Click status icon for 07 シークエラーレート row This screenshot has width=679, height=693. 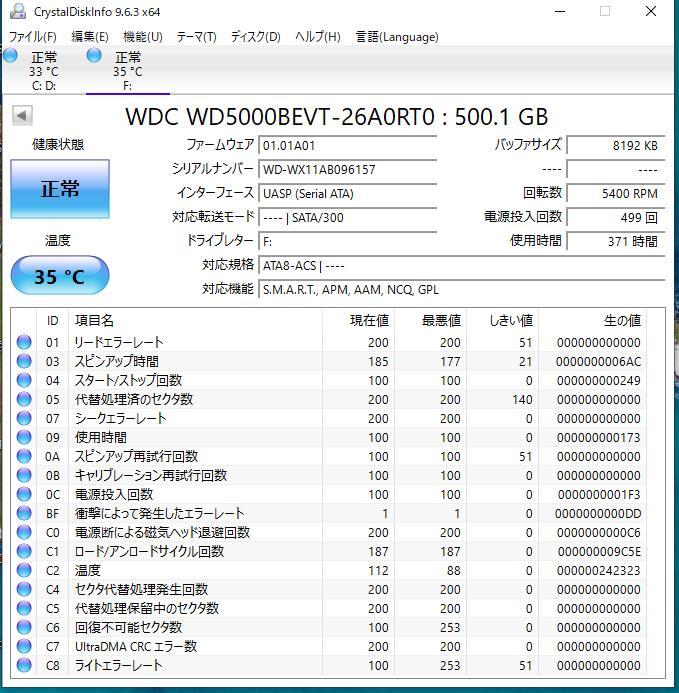tap(24, 418)
